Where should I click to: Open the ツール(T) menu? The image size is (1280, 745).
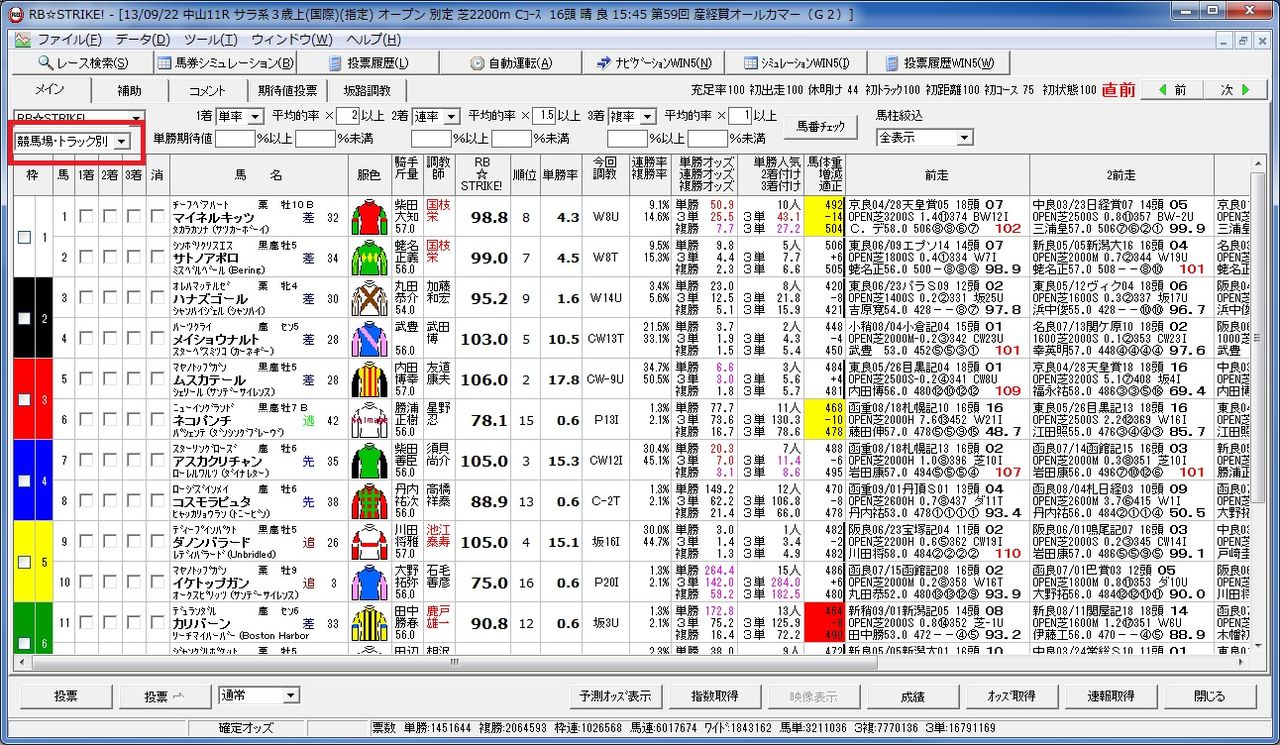coord(211,40)
